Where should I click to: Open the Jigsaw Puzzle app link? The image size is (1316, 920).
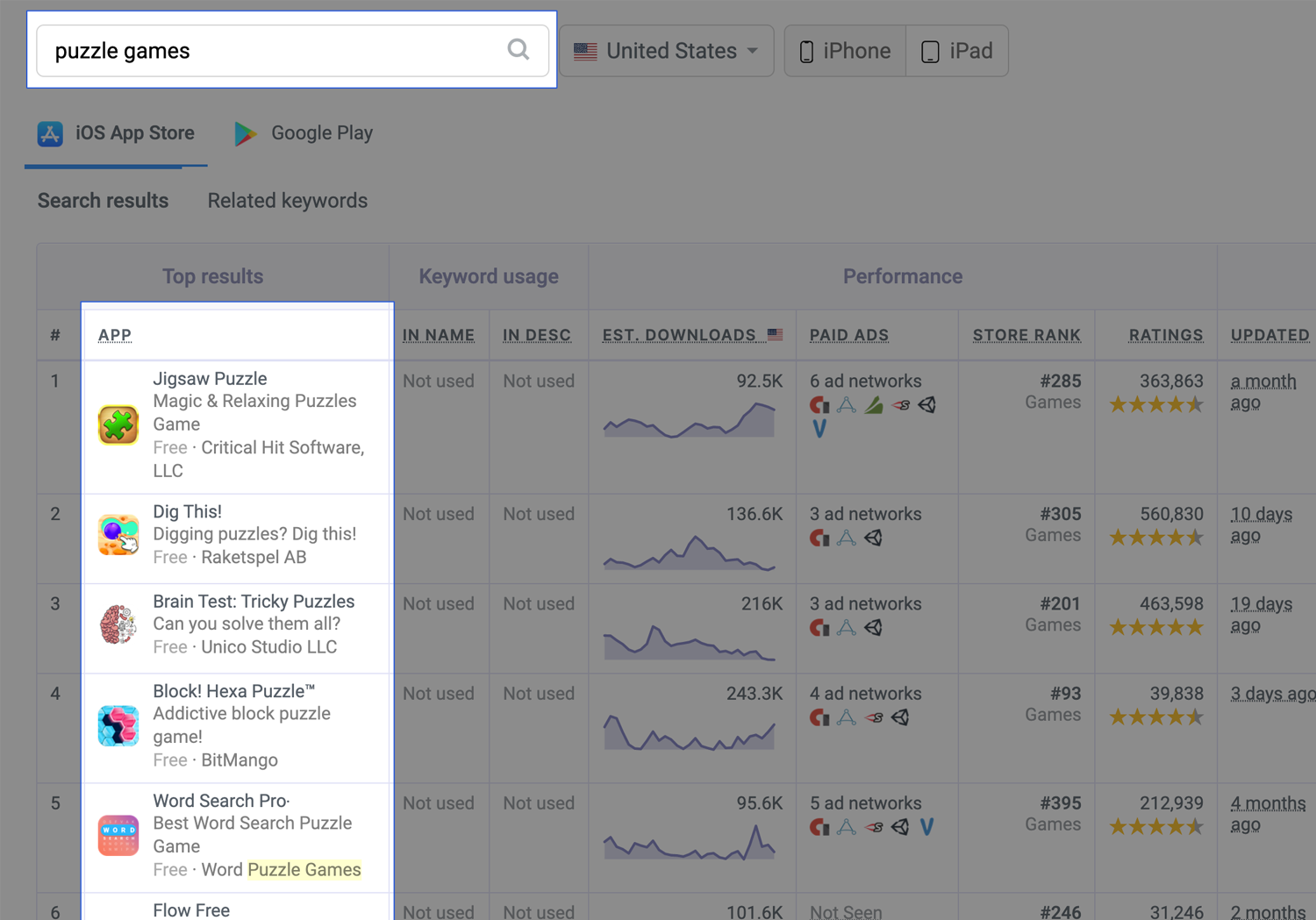(210, 379)
